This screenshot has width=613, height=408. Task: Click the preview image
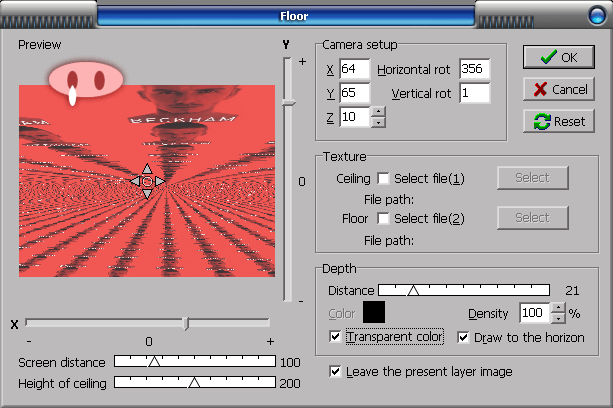147,181
